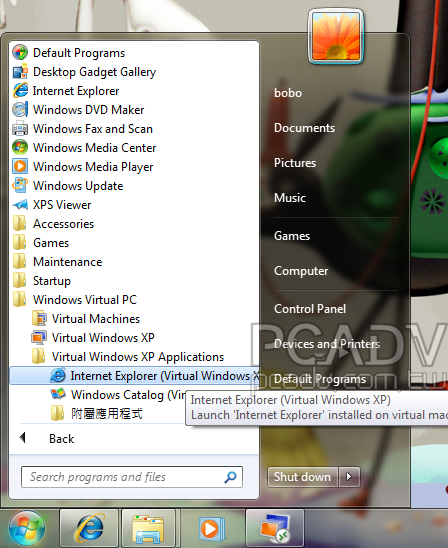Click the user account flower picture
The height and width of the screenshot is (548, 448).
click(336, 37)
